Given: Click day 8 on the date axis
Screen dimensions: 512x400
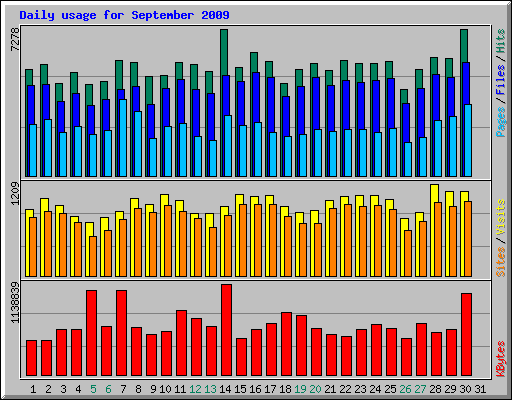Looking at the screenshot, I should [x=138, y=389].
